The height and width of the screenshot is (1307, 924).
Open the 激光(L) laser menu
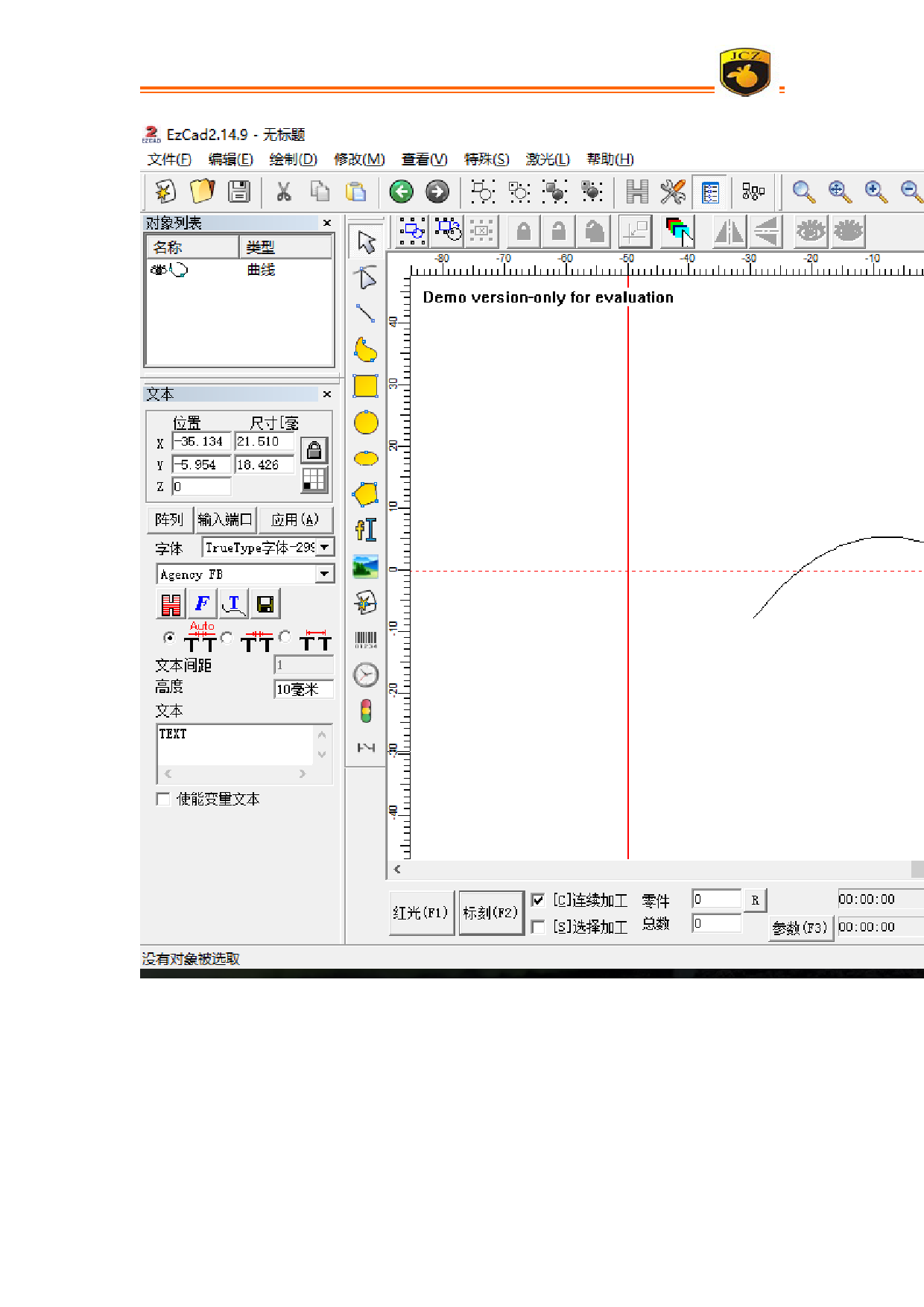click(547, 159)
